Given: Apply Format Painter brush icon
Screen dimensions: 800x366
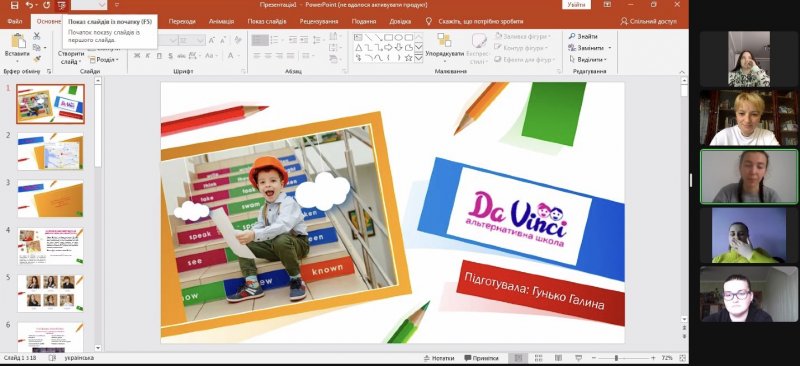Looking at the screenshot, I should [36, 59].
